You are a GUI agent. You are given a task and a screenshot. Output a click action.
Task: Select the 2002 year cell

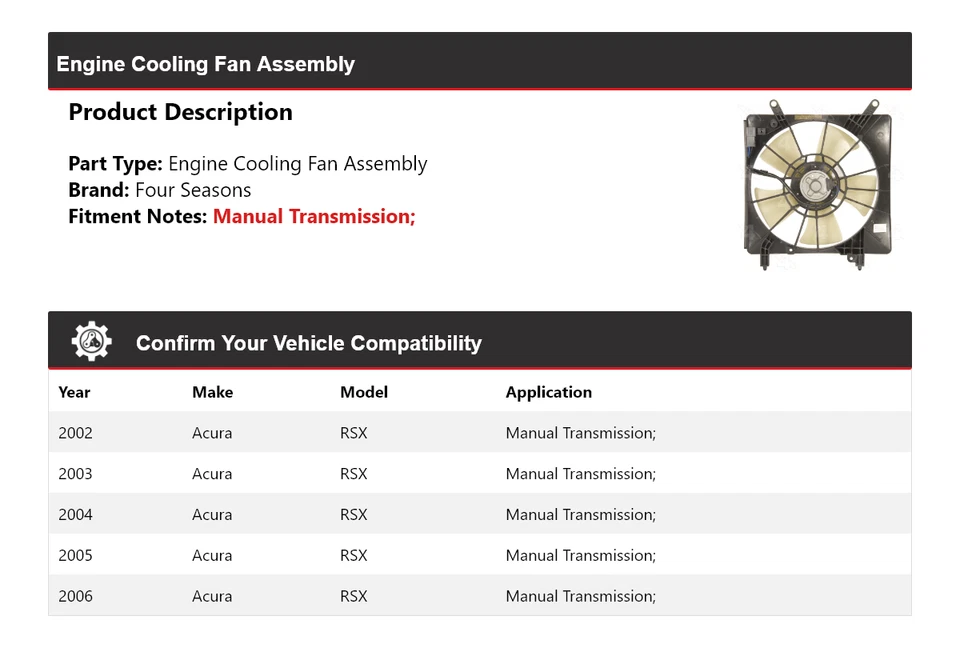(75, 433)
